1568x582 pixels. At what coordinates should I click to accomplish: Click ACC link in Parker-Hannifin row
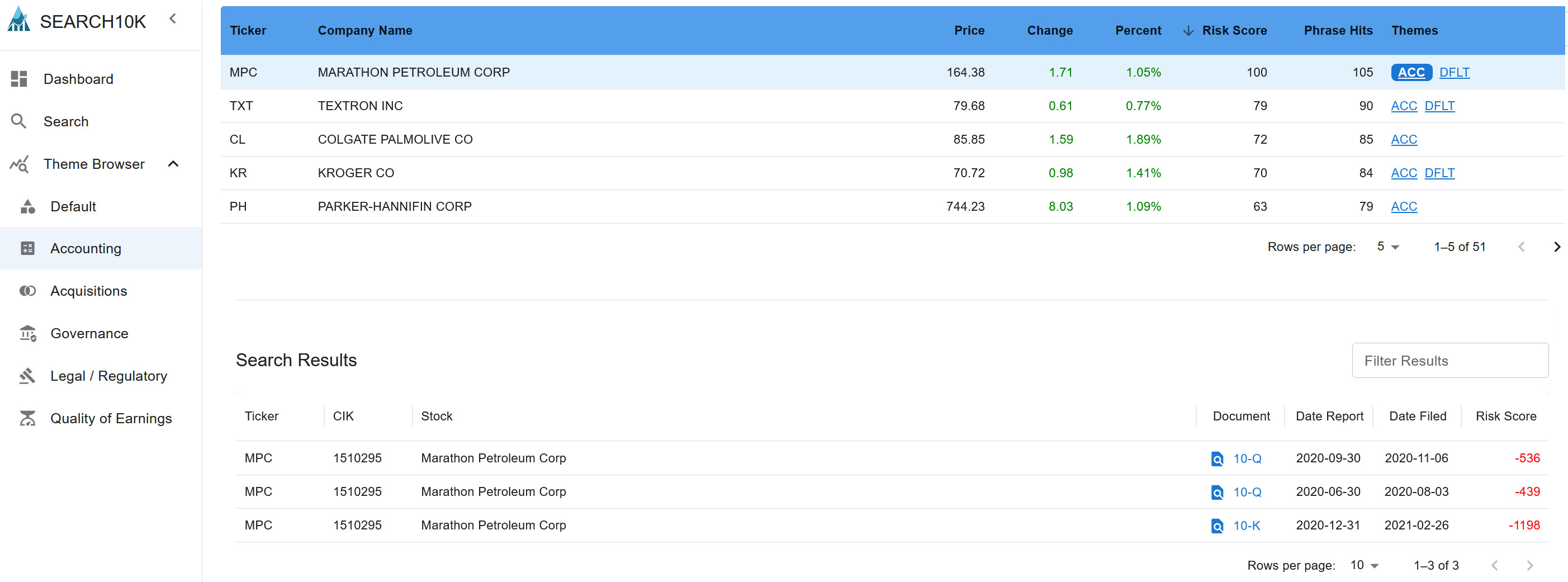coord(1404,206)
